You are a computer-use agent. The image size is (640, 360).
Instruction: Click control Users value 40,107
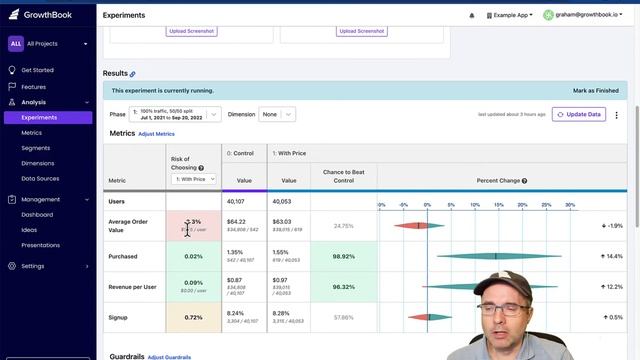[x=236, y=201]
